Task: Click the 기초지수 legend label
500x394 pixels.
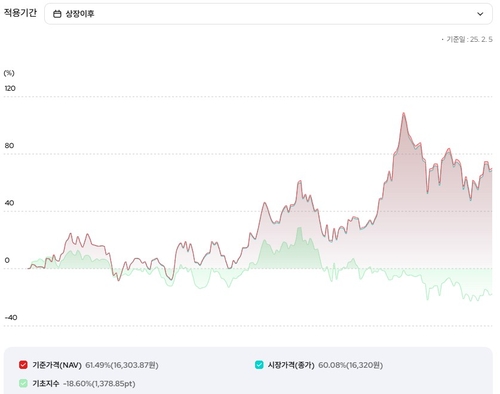Action: coord(46,384)
